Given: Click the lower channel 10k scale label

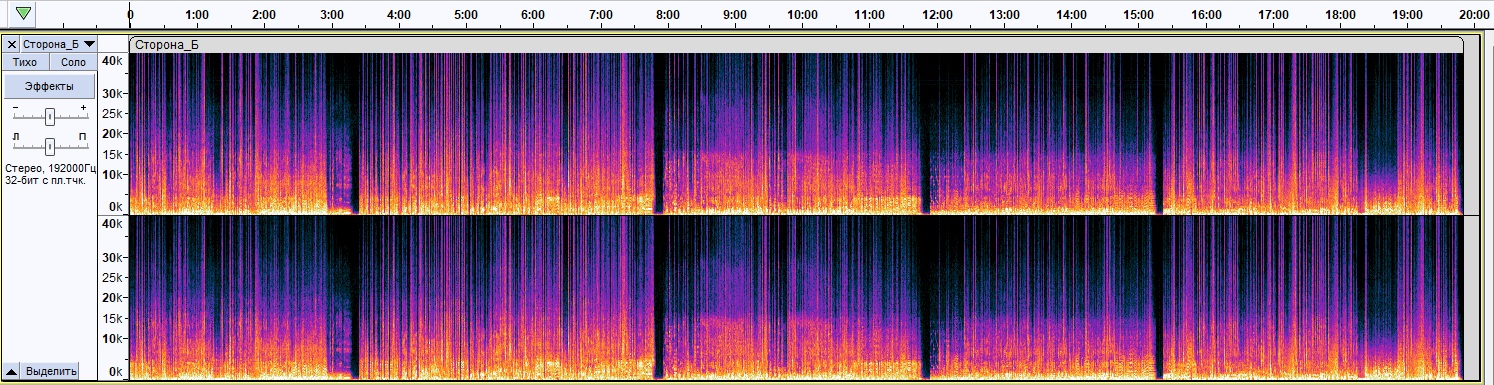Looking at the screenshot, I should pyautogui.click(x=113, y=338).
